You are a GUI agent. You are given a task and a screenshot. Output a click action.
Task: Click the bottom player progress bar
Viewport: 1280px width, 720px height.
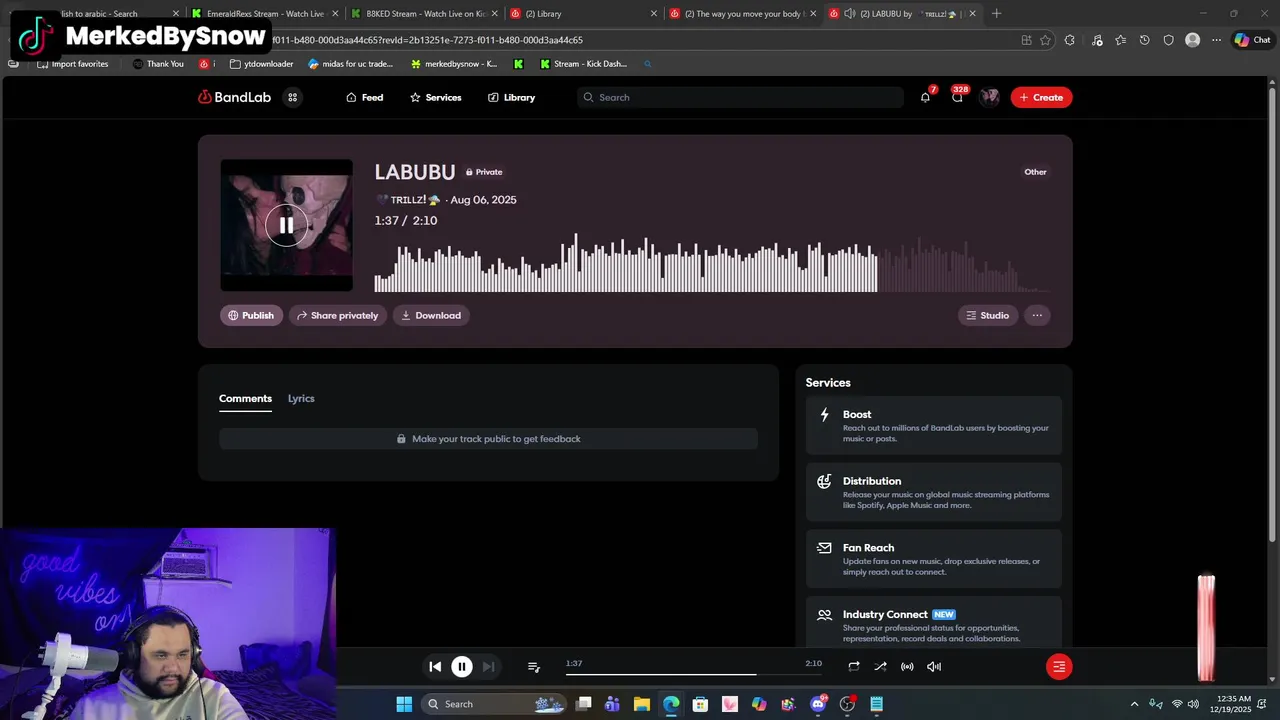point(694,674)
